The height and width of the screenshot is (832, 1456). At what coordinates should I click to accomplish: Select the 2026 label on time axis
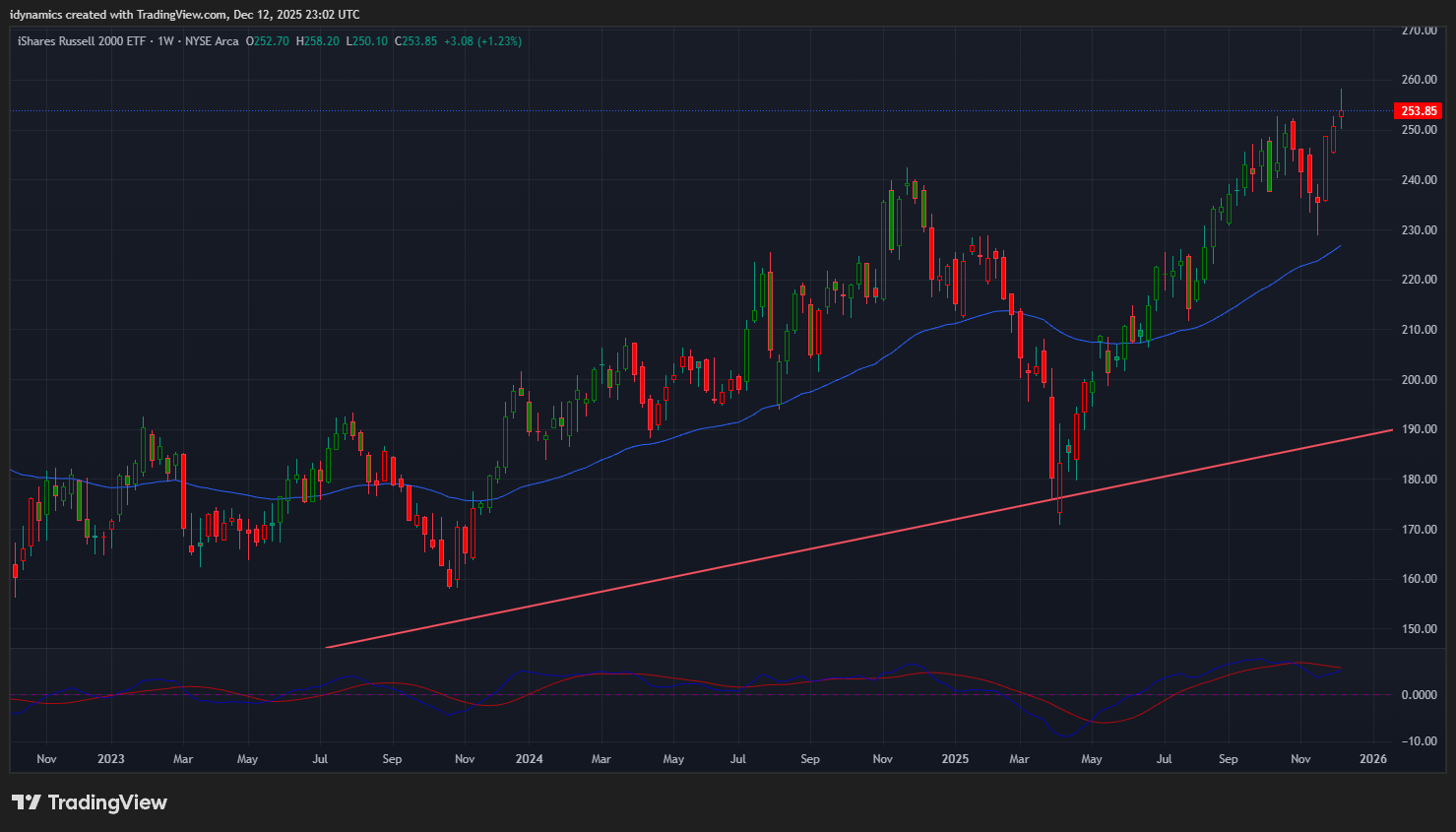pos(1372,759)
